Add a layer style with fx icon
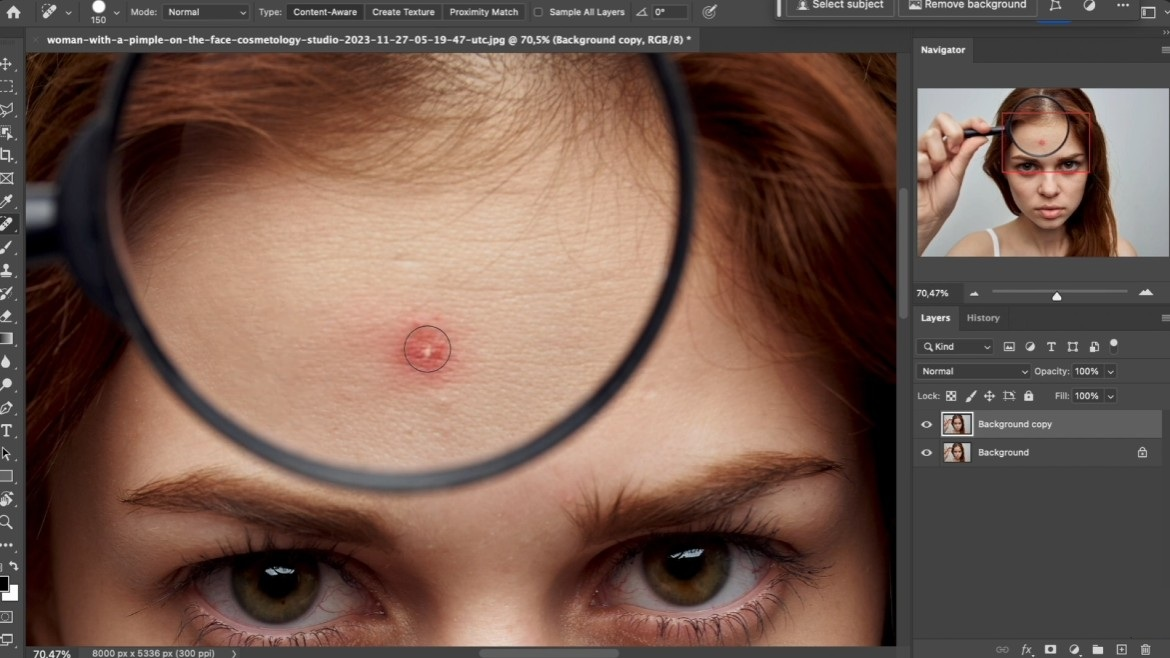This screenshot has height=658, width=1170. 1026,650
